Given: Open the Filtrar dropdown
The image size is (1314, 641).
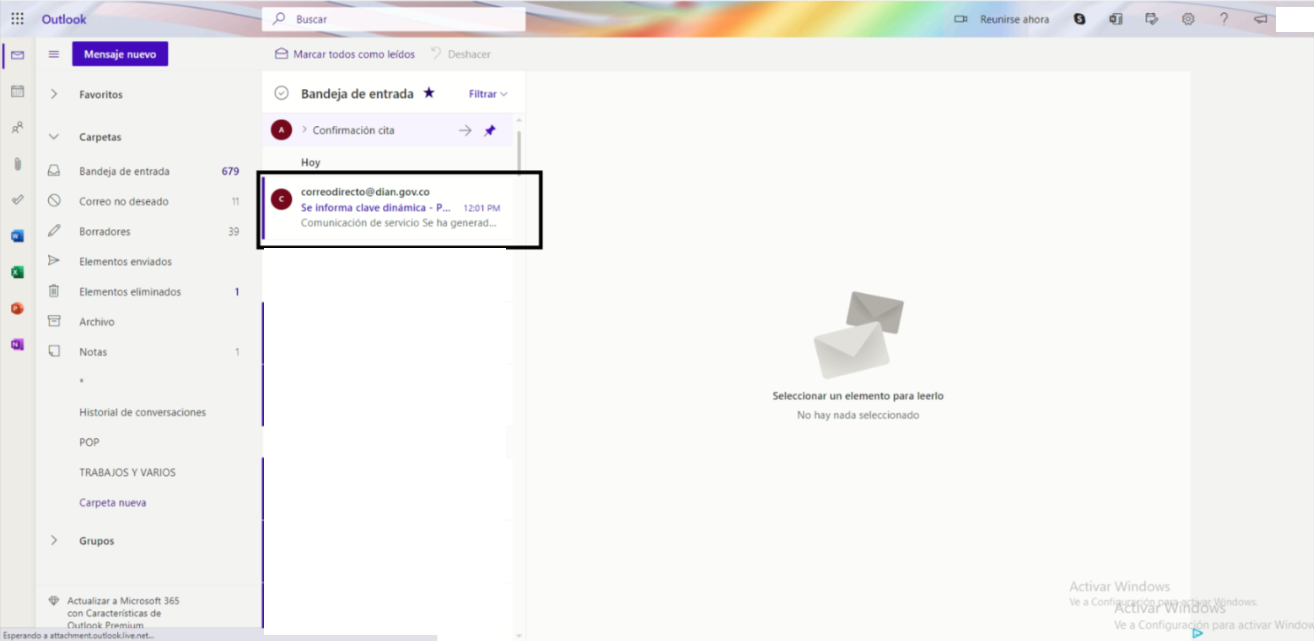Looking at the screenshot, I should pyautogui.click(x=488, y=94).
